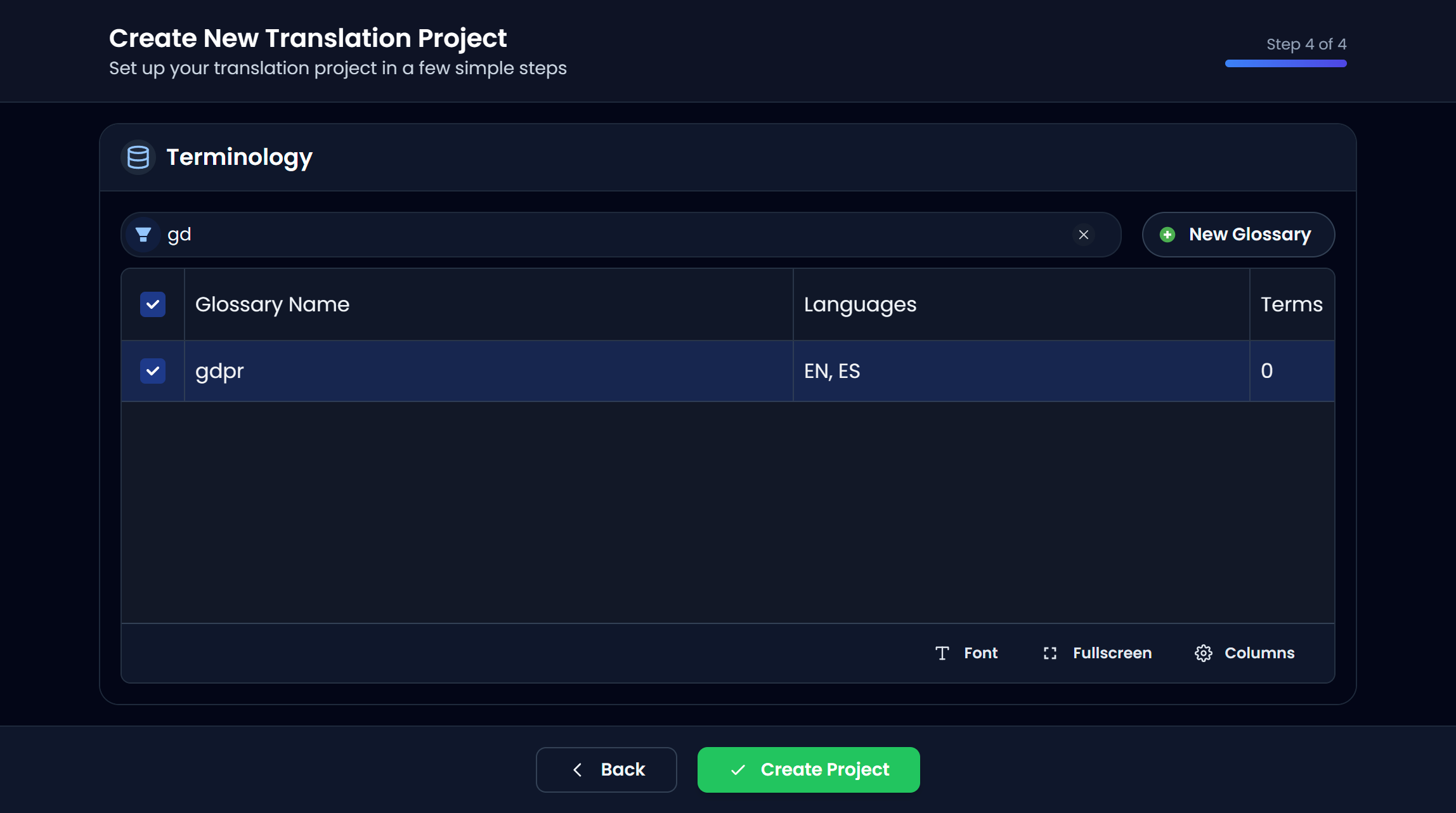Uncheck the gdpr glossary checkbox
1456x813 pixels.
[152, 371]
